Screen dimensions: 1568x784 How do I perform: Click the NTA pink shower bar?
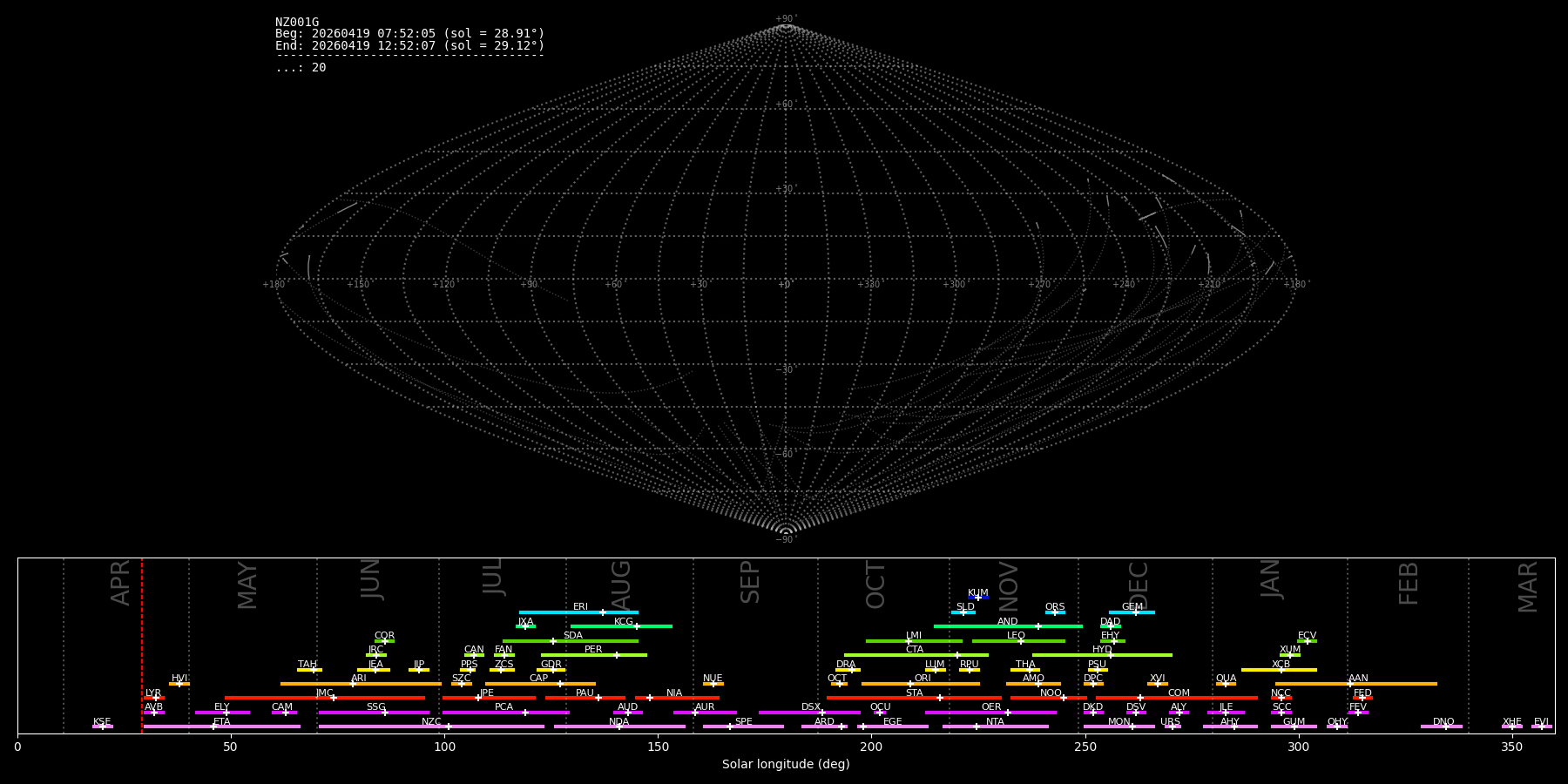coord(995,727)
